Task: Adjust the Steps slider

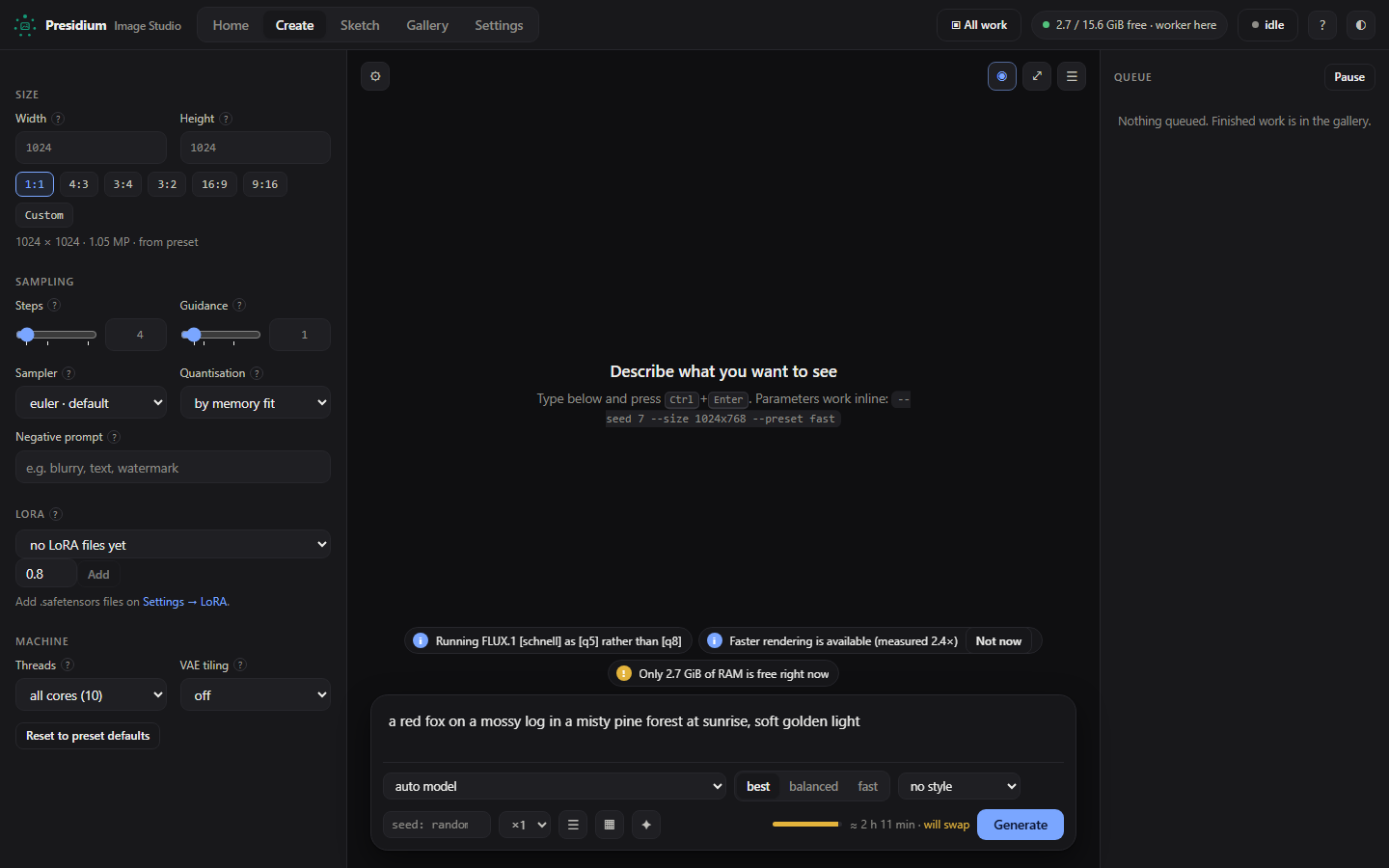Action: [57, 335]
